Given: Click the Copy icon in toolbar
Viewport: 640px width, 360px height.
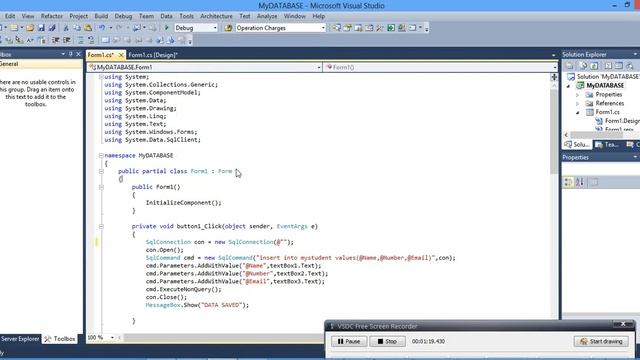Looking at the screenshot, I should 77,28.
